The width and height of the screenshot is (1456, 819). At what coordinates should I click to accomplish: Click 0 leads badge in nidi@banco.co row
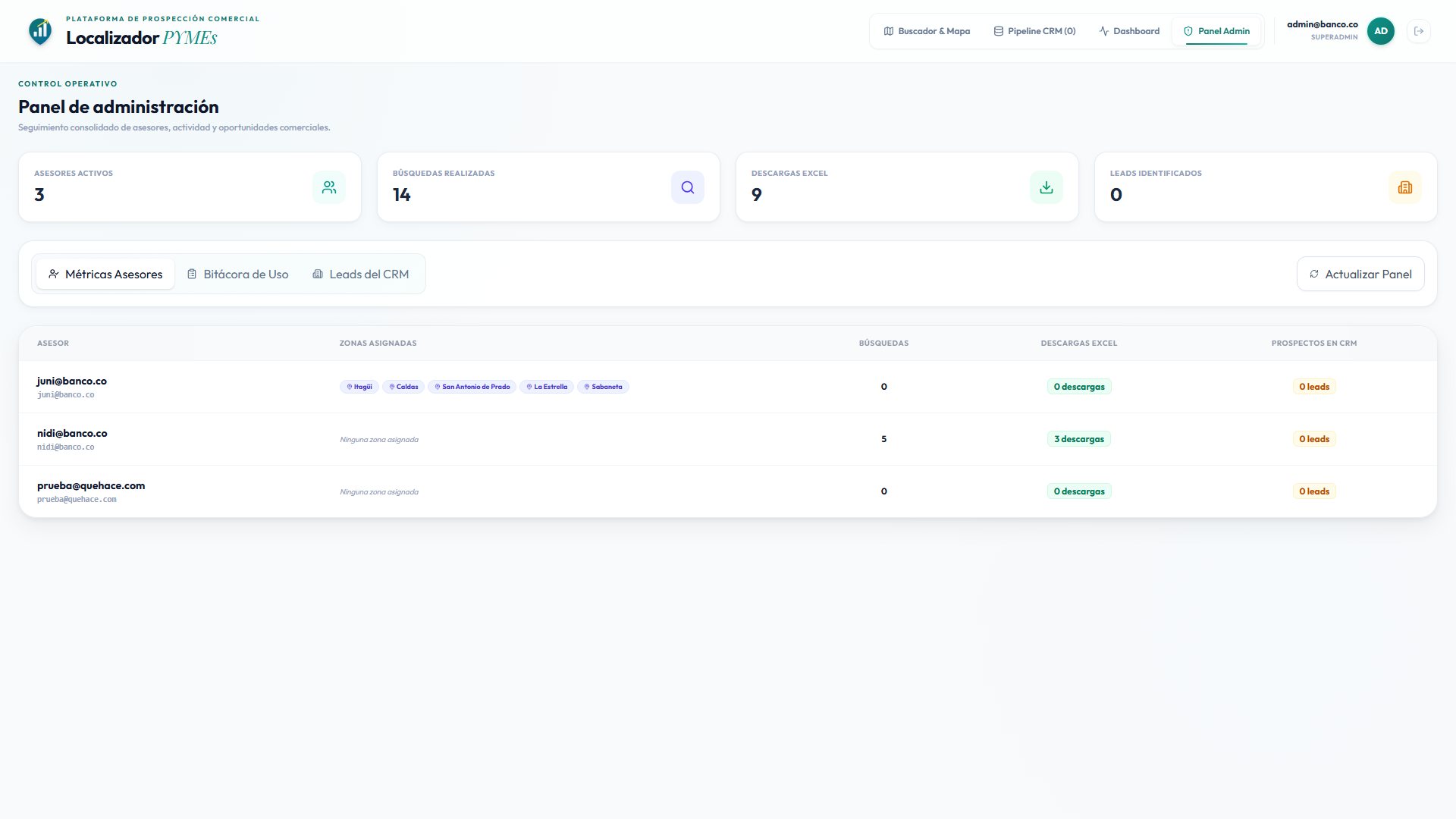click(x=1314, y=439)
